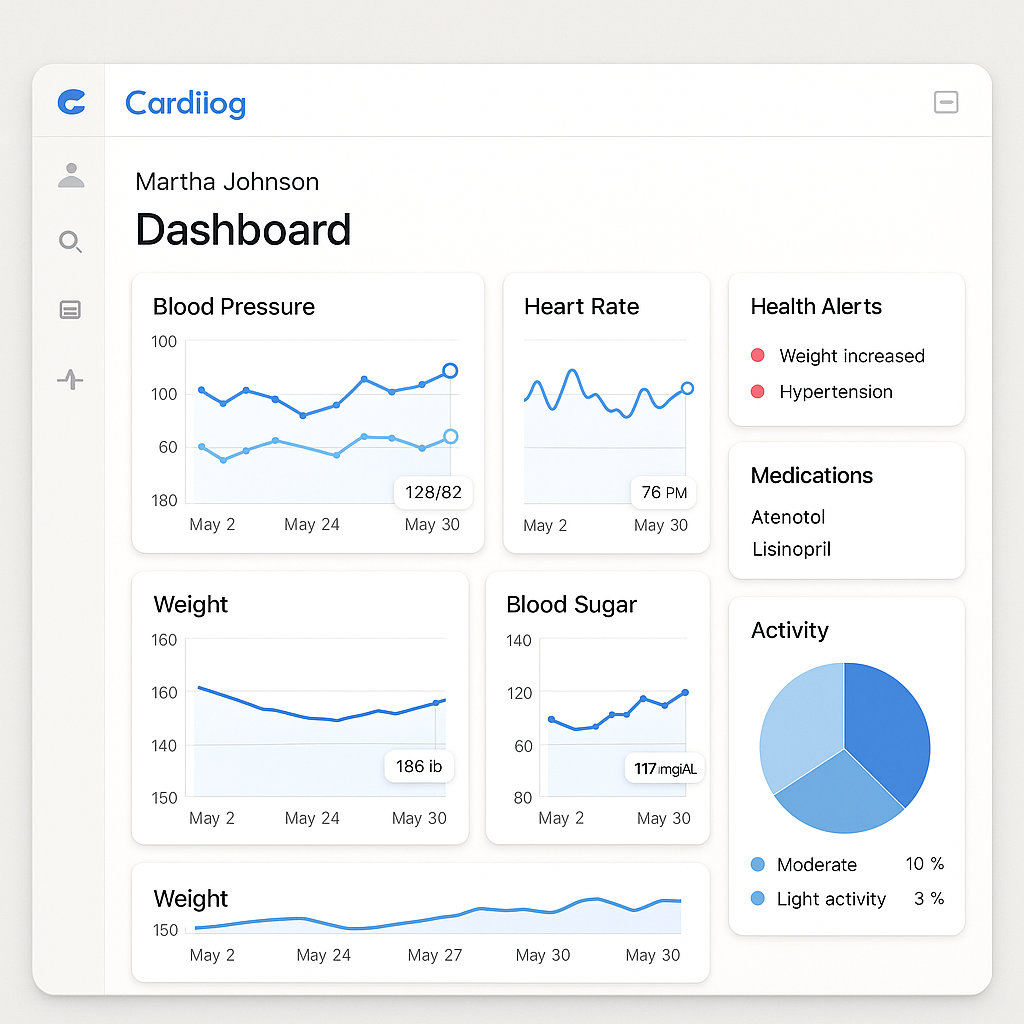
Task: Open the Hypertension alert
Action: [835, 392]
